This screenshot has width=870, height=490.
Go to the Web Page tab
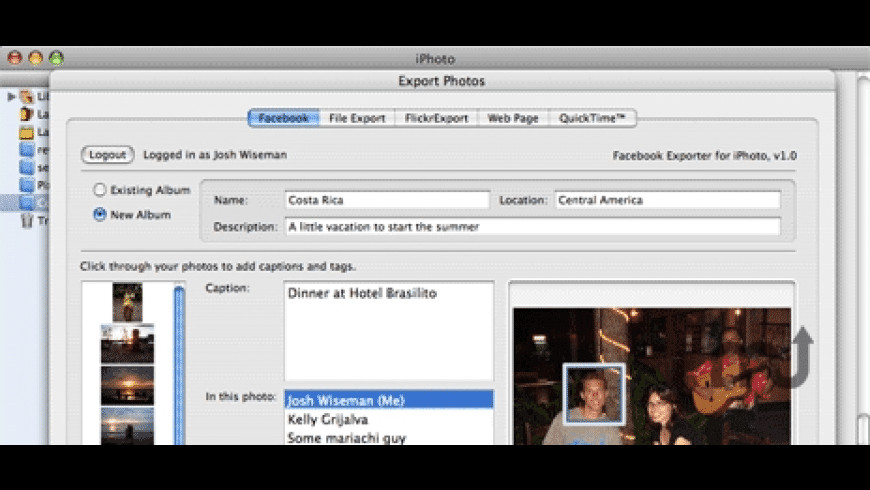(x=513, y=118)
